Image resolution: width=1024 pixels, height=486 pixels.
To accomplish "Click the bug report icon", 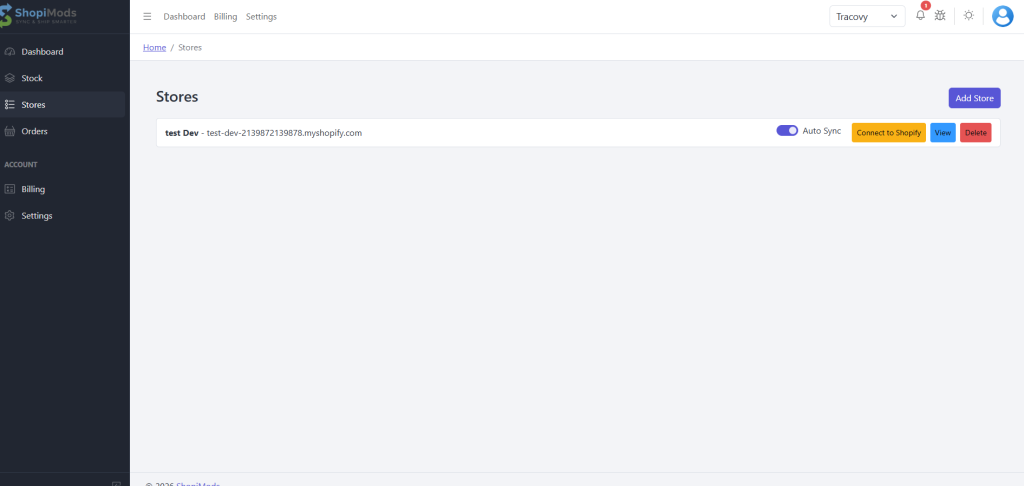I will (940, 16).
